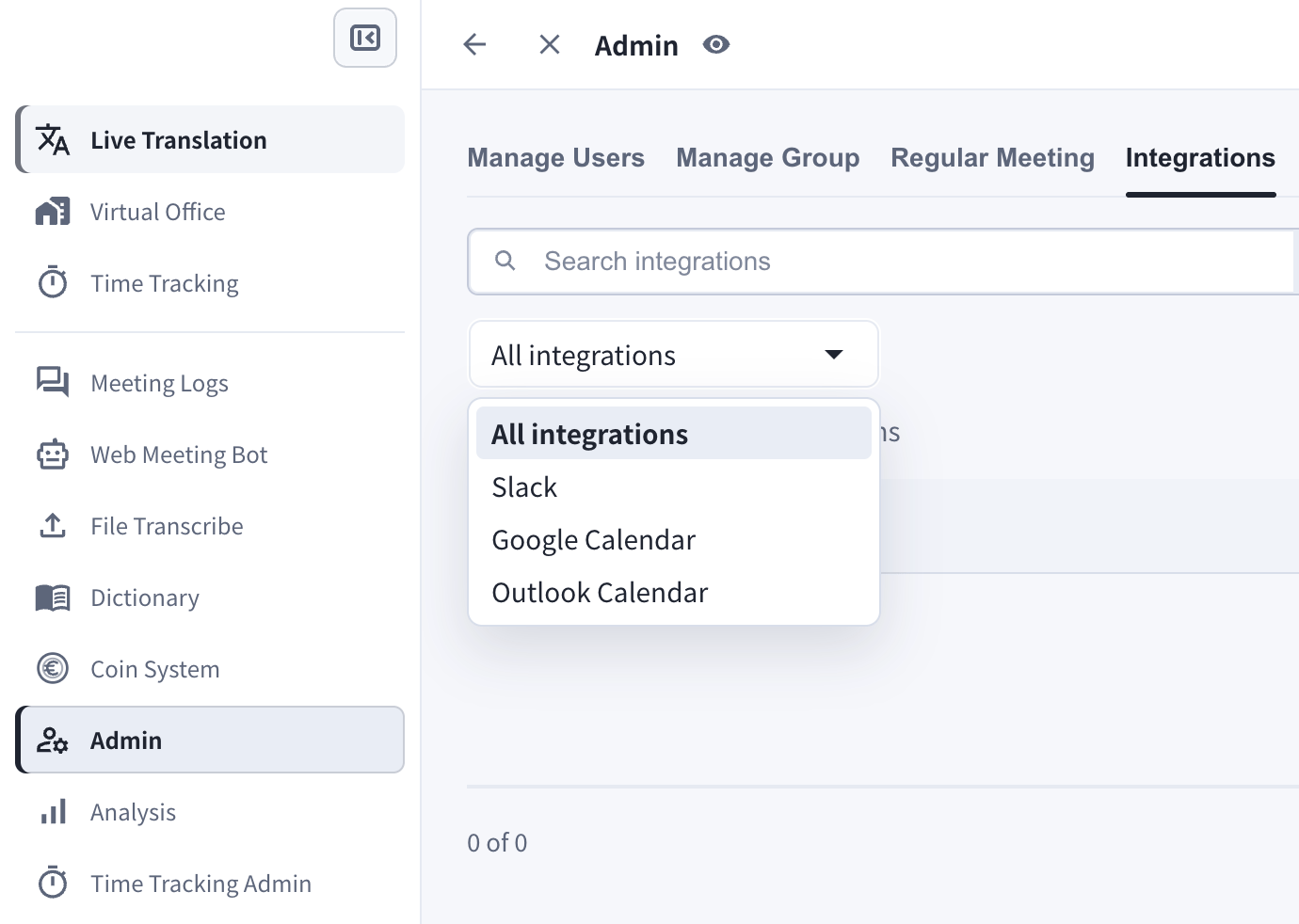
Task: Toggle the eye icon beside Admin
Action: click(x=716, y=44)
